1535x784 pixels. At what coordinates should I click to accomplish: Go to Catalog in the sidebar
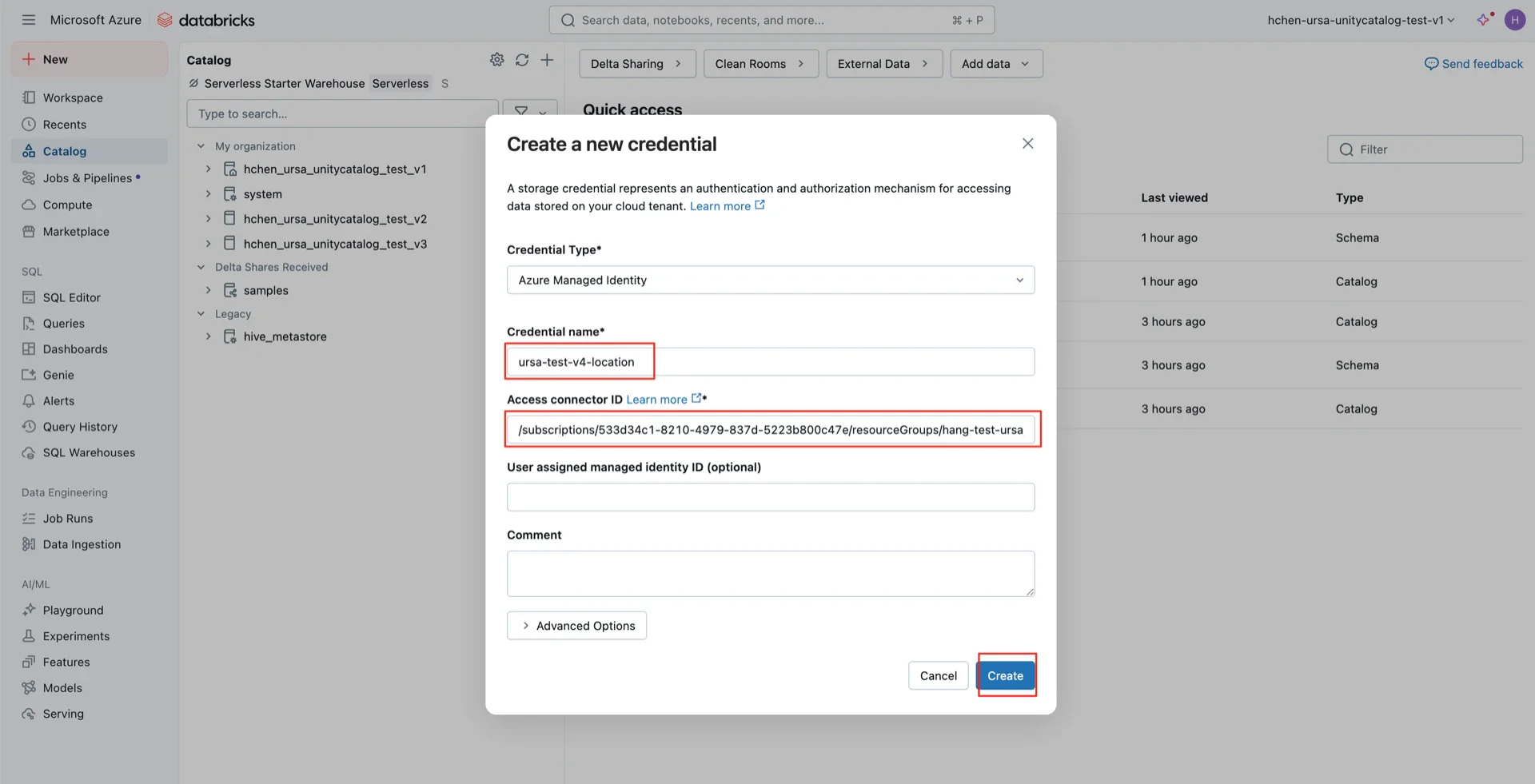coord(90,151)
